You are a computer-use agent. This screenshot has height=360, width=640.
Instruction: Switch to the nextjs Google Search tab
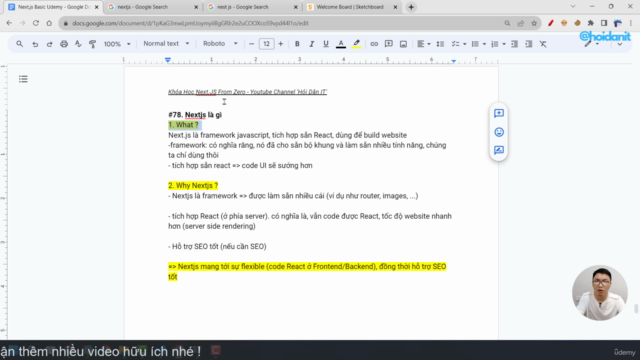152,7
